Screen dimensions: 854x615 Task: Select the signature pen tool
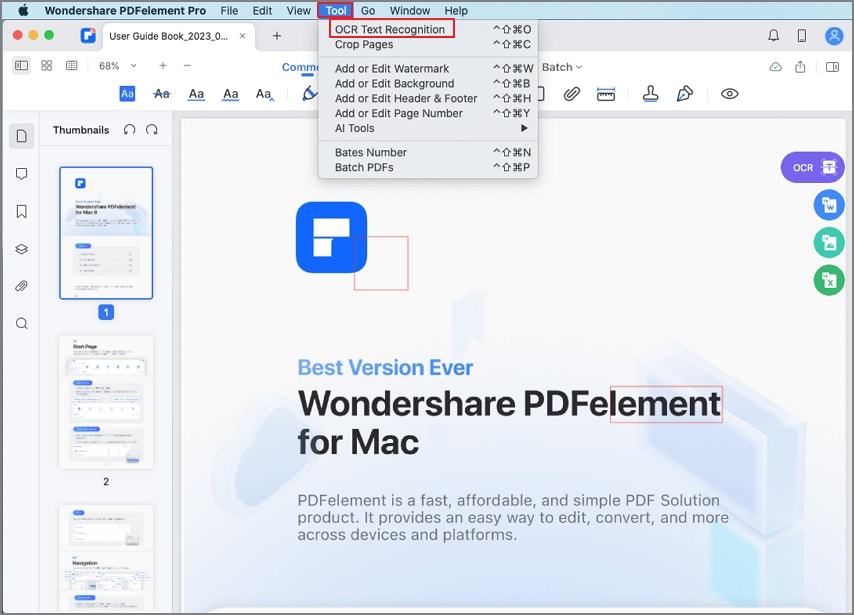pyautogui.click(x=685, y=94)
